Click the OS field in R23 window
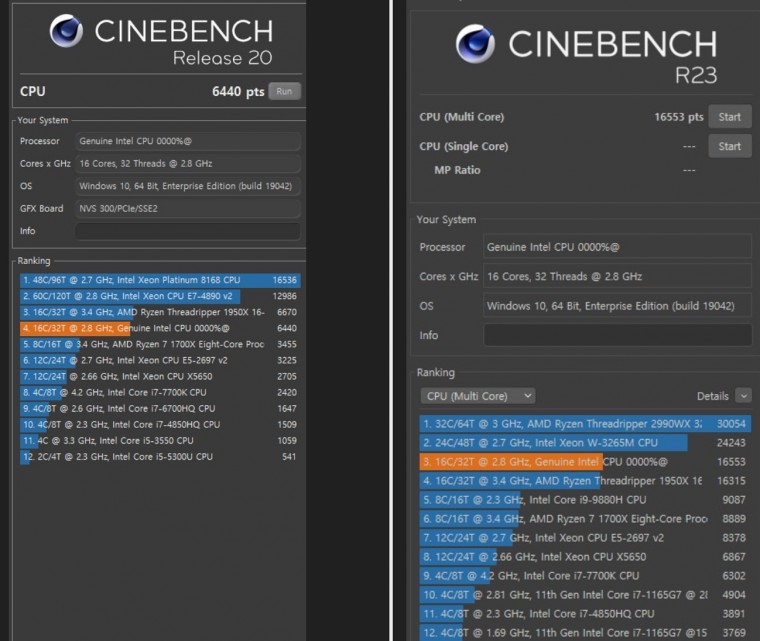Screen dimensions: 760x641 tap(618, 306)
